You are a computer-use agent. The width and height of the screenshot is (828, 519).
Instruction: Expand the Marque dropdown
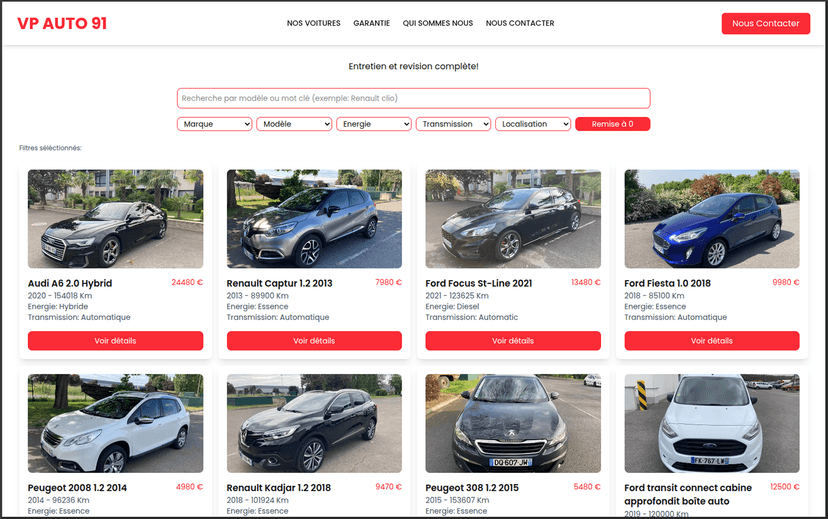(x=215, y=124)
